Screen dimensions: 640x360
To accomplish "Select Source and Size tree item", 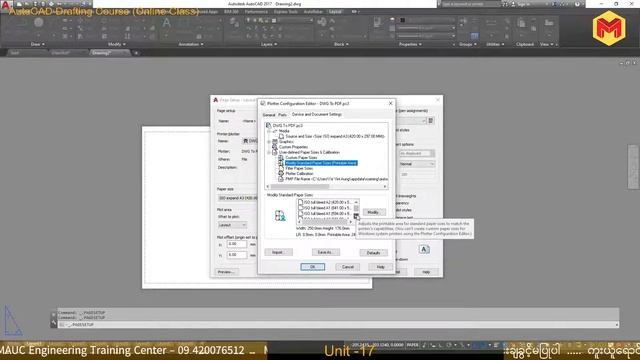I will click(335, 136).
